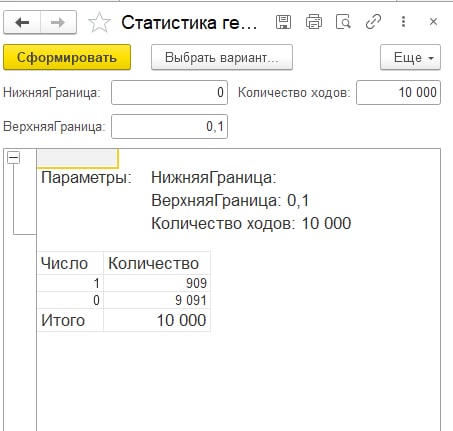
Task: Open the Еще dropdown menu
Action: coord(410,57)
